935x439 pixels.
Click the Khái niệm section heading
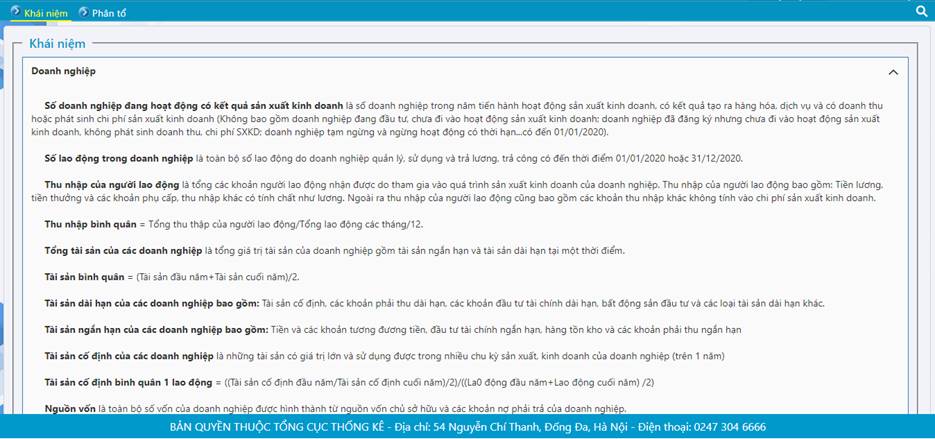pyautogui.click(x=57, y=43)
